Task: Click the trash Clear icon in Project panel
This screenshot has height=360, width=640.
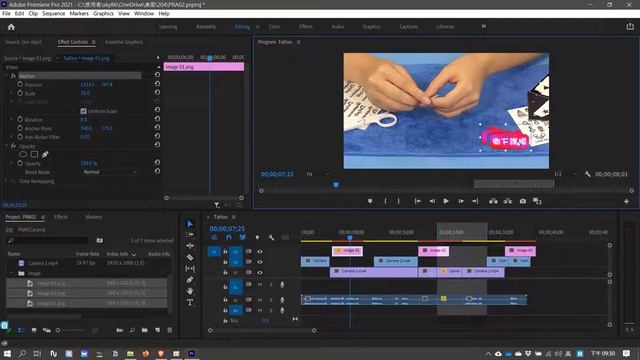Action: 169,330
